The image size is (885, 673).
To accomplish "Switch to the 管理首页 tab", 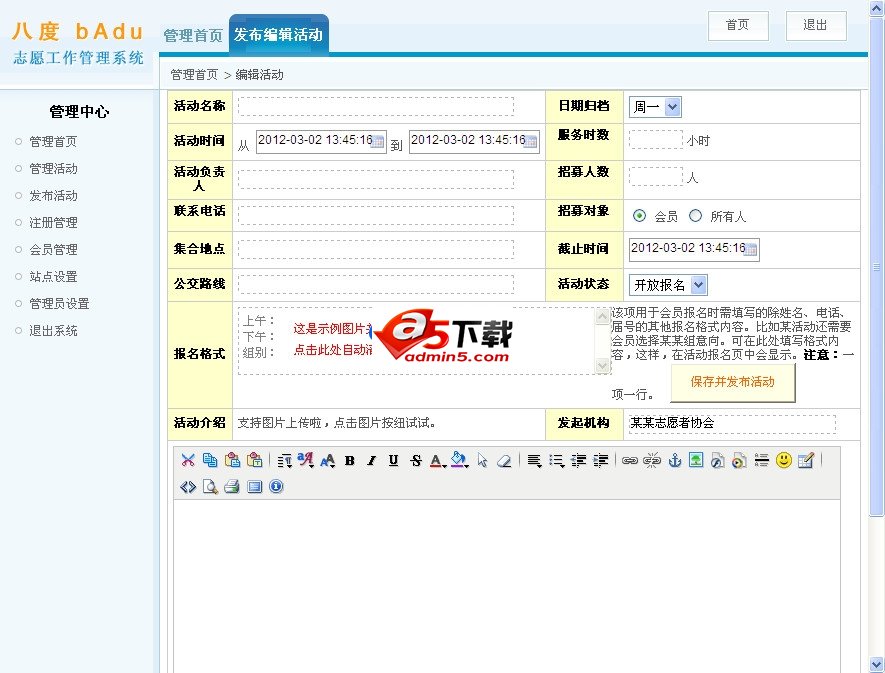I will click(x=193, y=35).
